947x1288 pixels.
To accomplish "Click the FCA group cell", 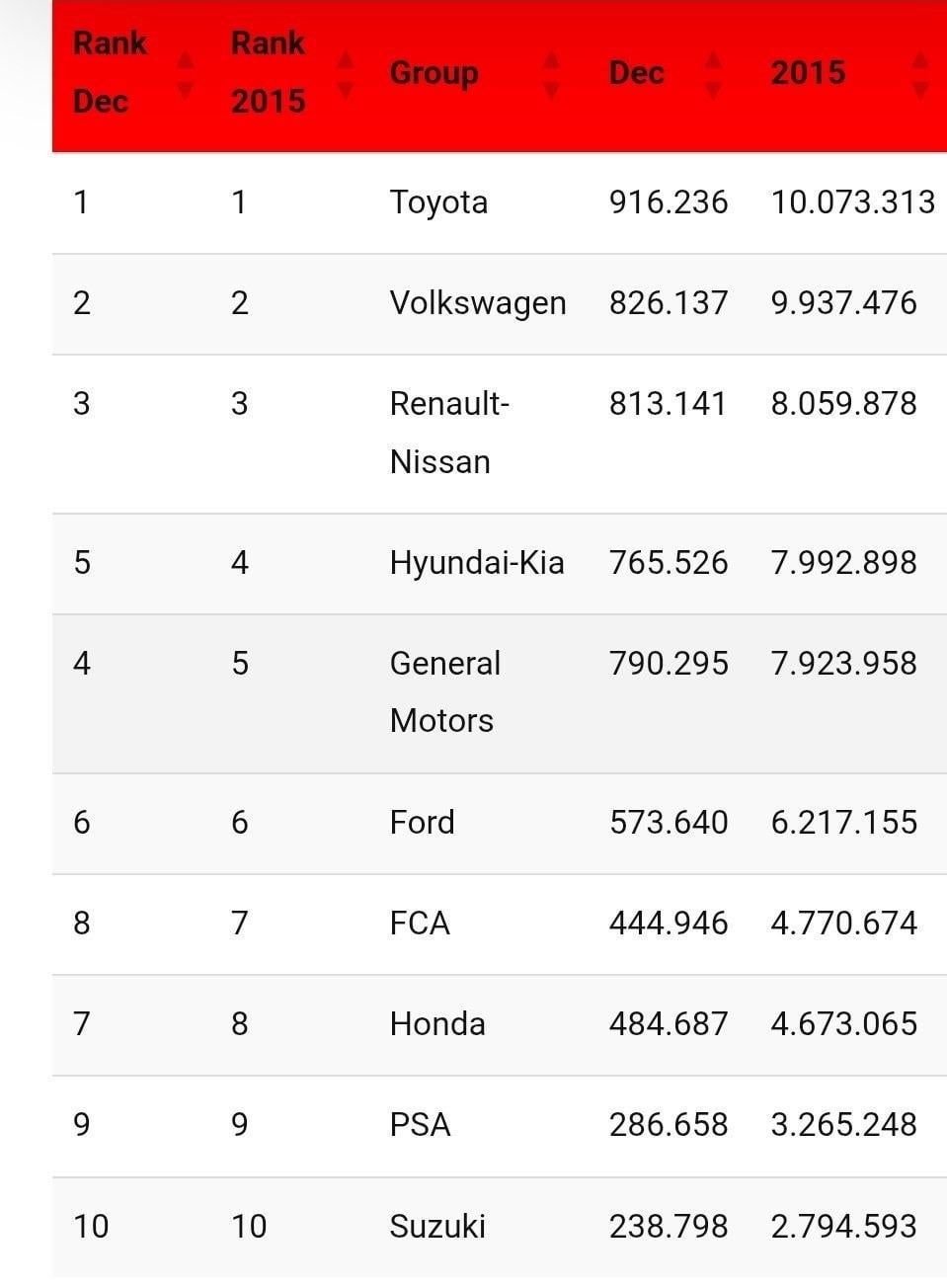I will [x=420, y=924].
